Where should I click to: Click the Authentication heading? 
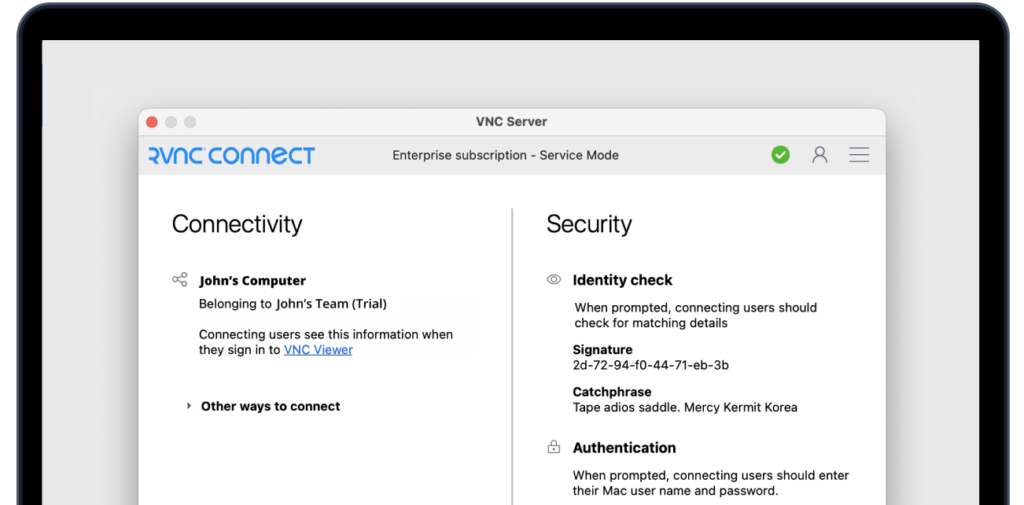[624, 448]
